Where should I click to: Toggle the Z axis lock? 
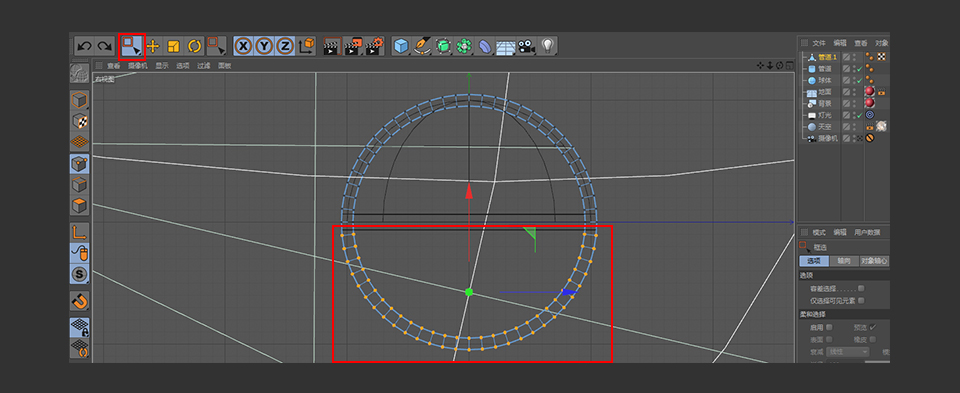[285, 46]
